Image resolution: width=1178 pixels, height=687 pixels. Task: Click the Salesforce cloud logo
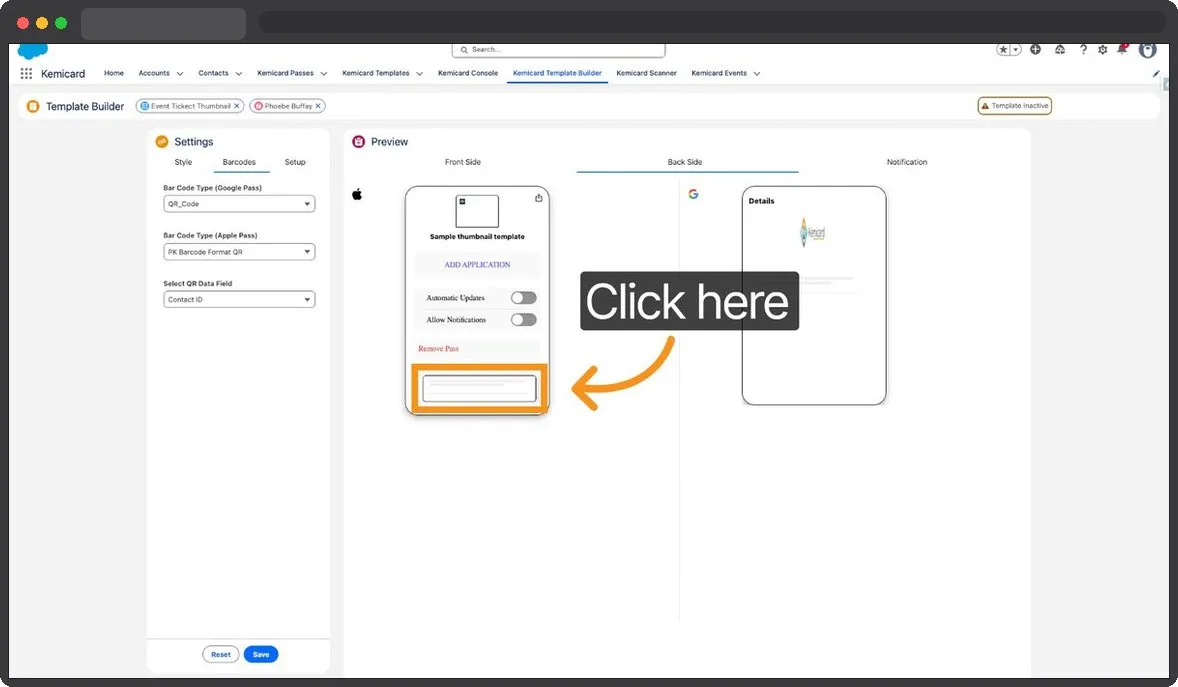(x=32, y=50)
